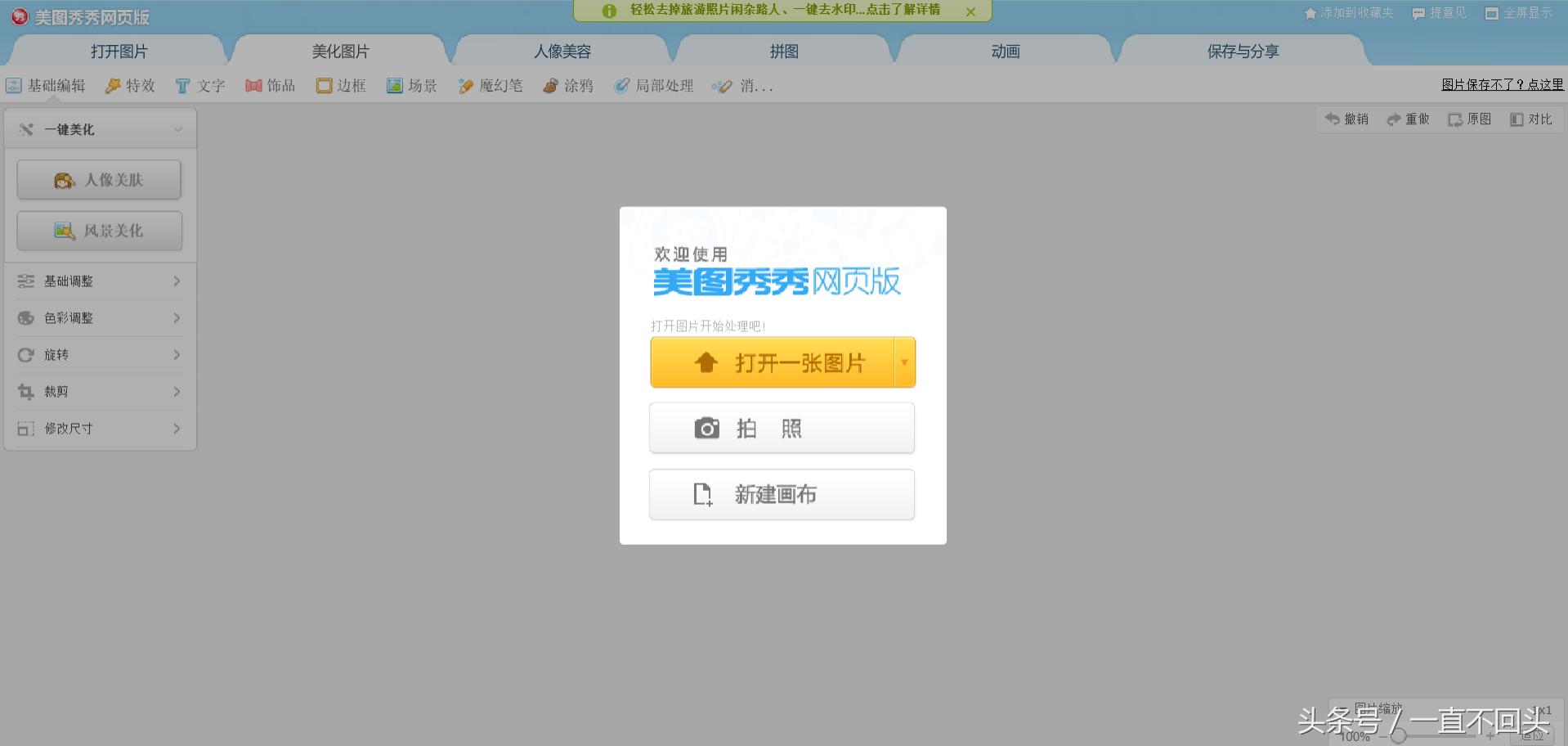Click the 重做 redo icon
This screenshot has height=746, width=1568.
(1394, 119)
